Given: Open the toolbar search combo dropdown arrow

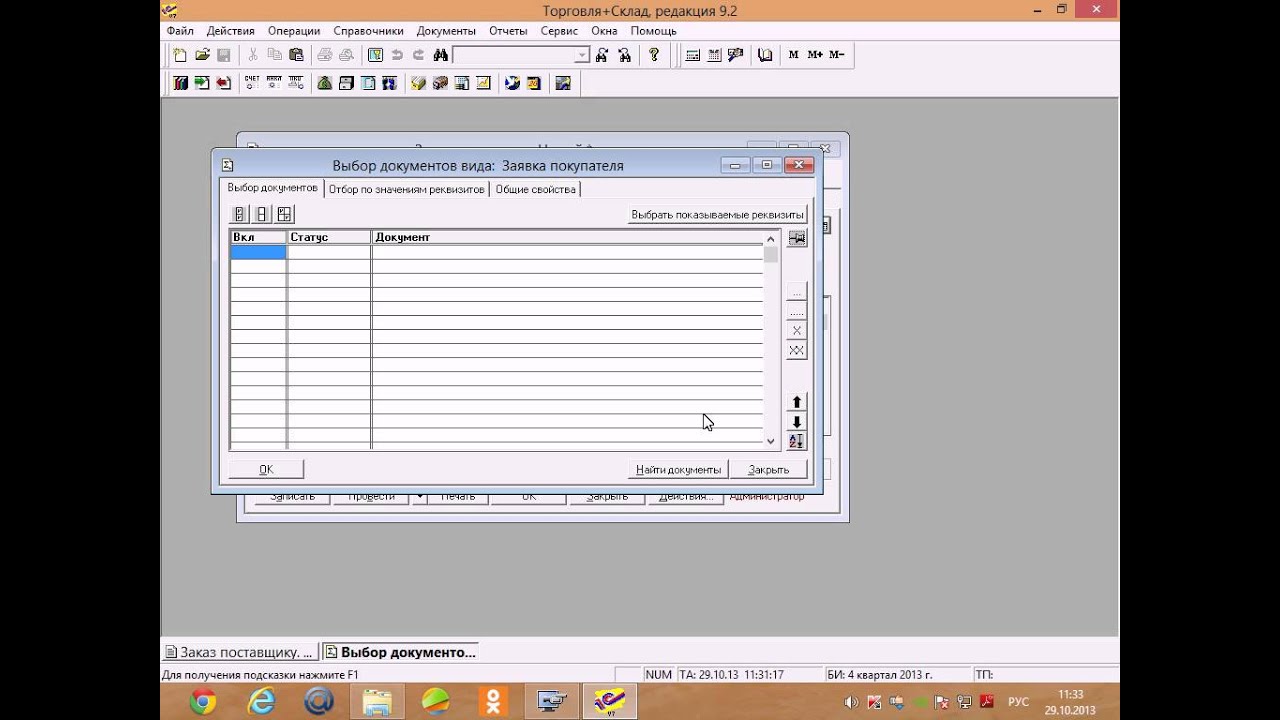Looking at the screenshot, I should coord(582,55).
